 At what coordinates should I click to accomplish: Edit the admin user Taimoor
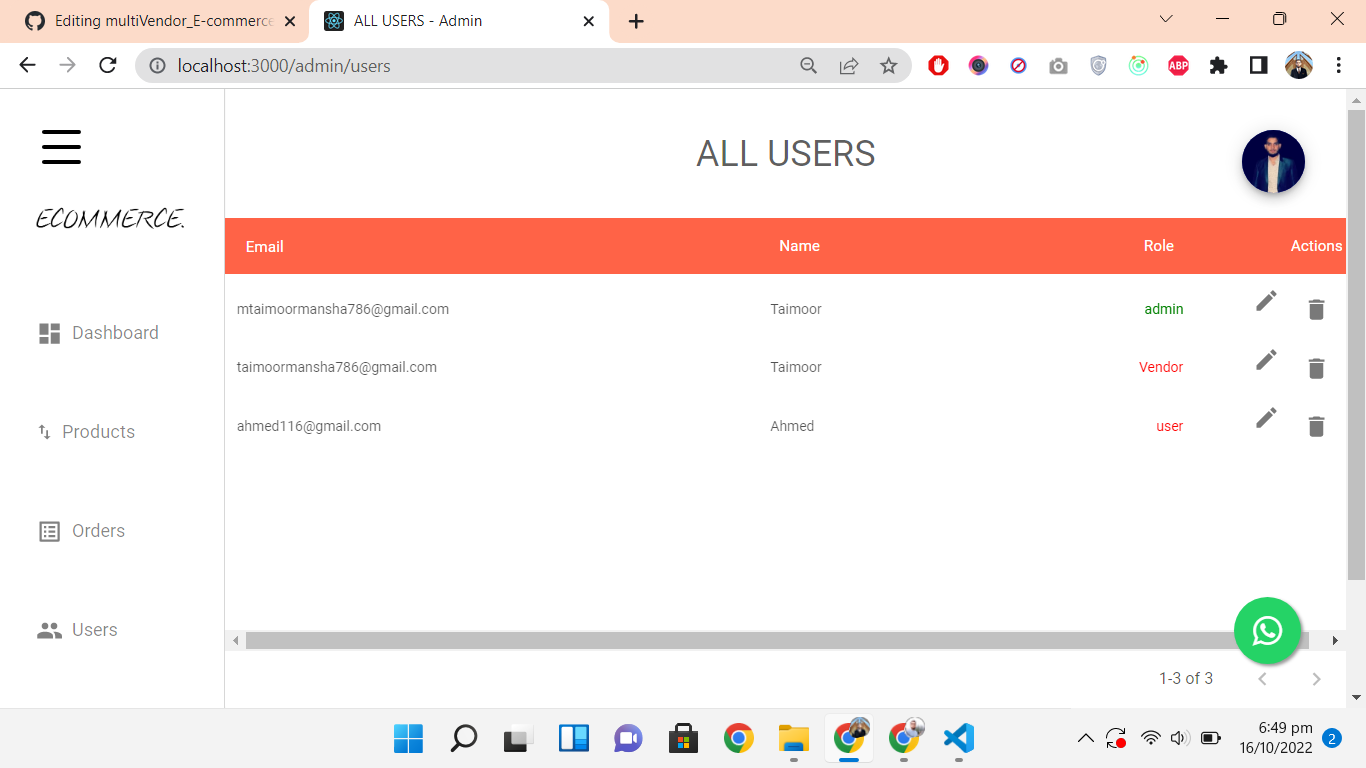point(1266,300)
